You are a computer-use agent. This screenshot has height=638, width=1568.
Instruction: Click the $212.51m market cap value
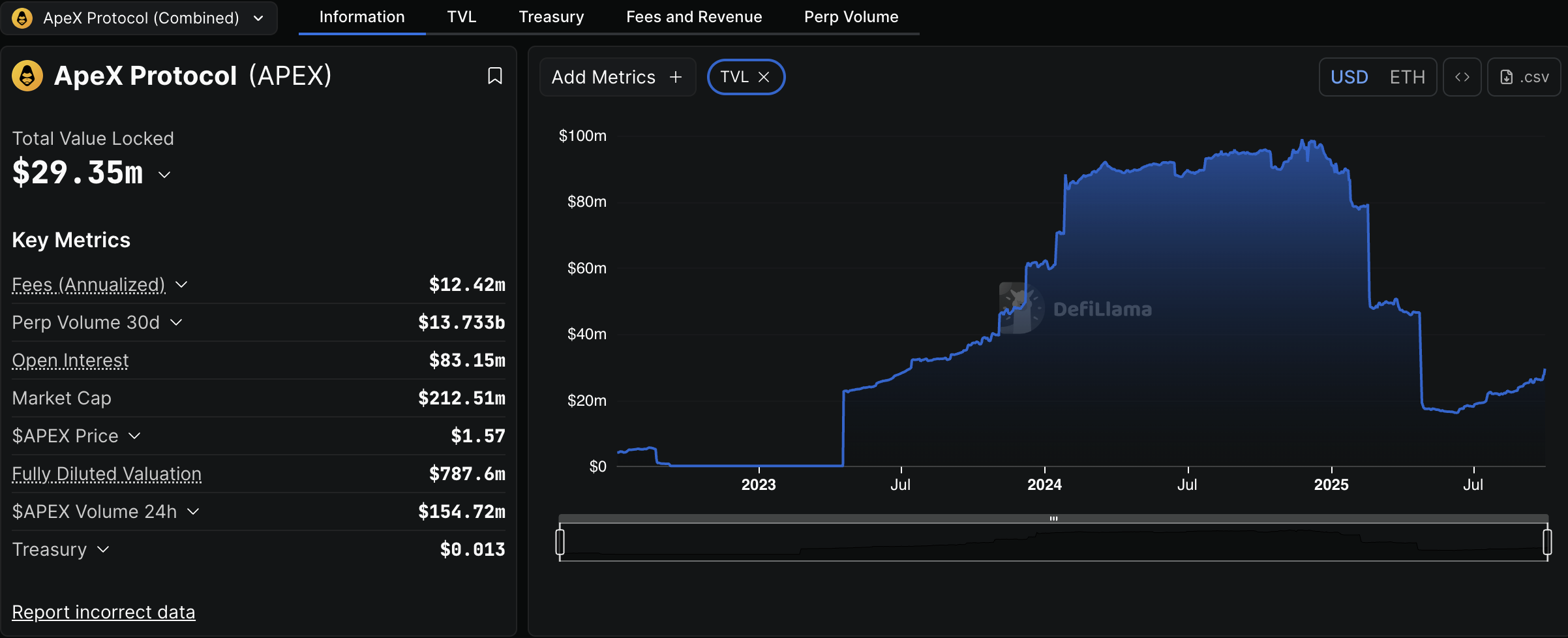coord(462,398)
